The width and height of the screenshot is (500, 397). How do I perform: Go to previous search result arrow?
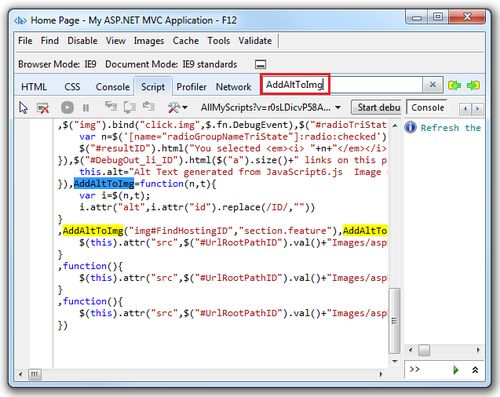(x=454, y=86)
